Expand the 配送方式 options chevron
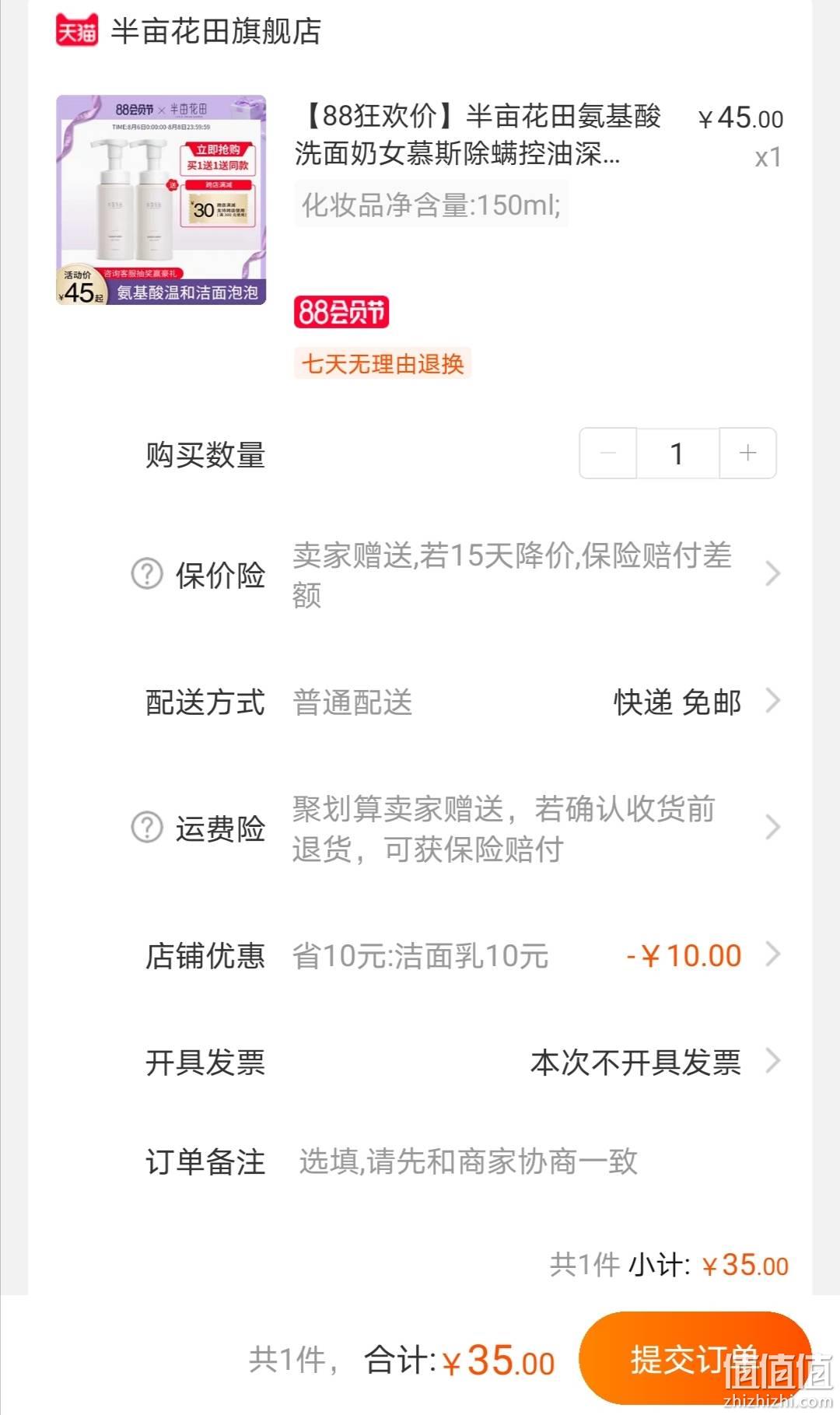Viewport: 840px width, 1415px height. [772, 701]
